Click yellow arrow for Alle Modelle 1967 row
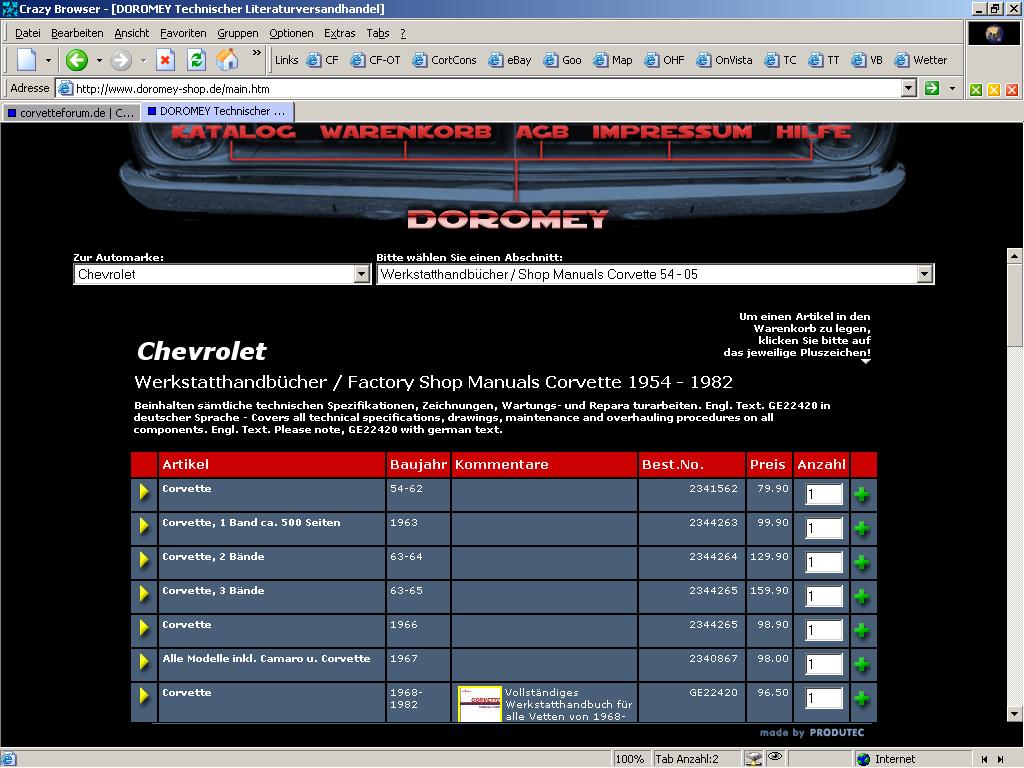 pos(144,662)
